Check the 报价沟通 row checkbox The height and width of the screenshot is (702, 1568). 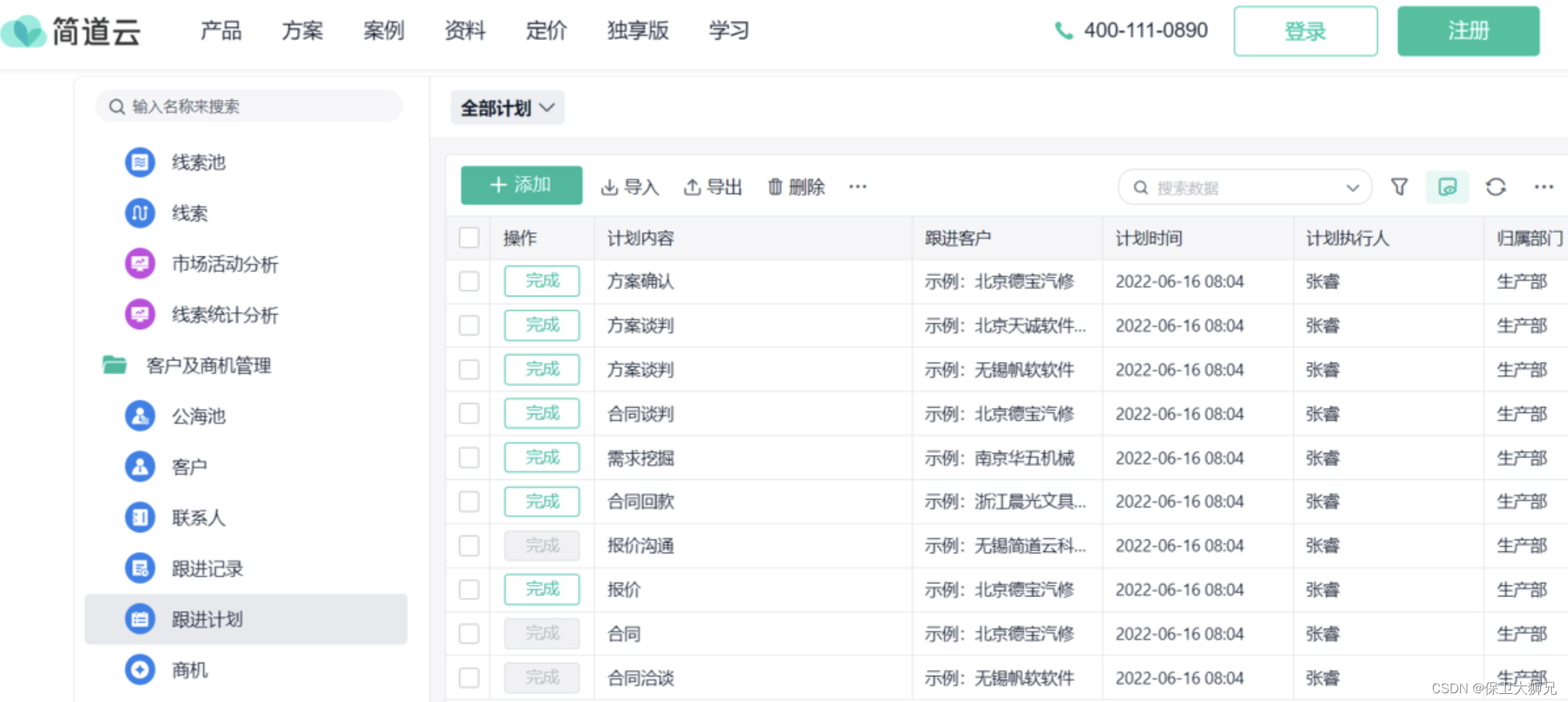point(469,545)
